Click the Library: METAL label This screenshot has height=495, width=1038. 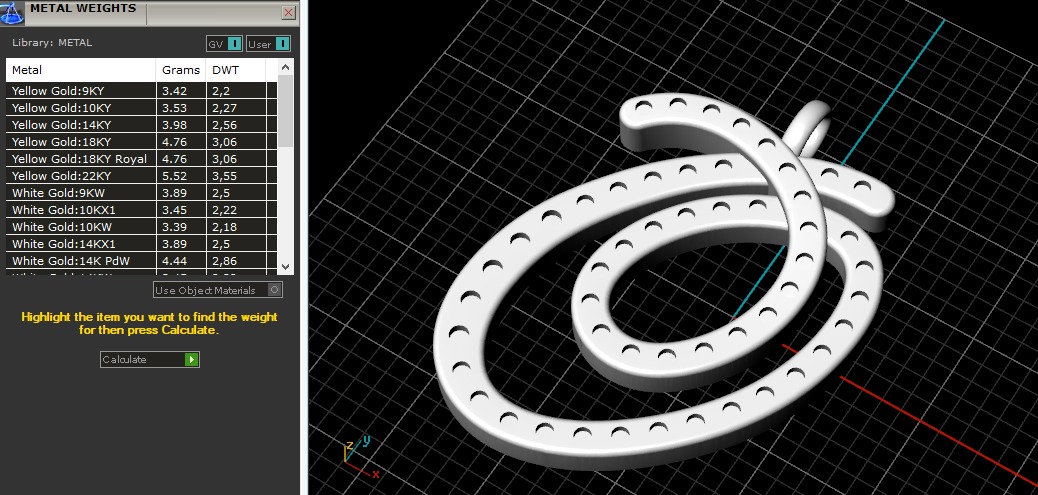click(x=52, y=42)
